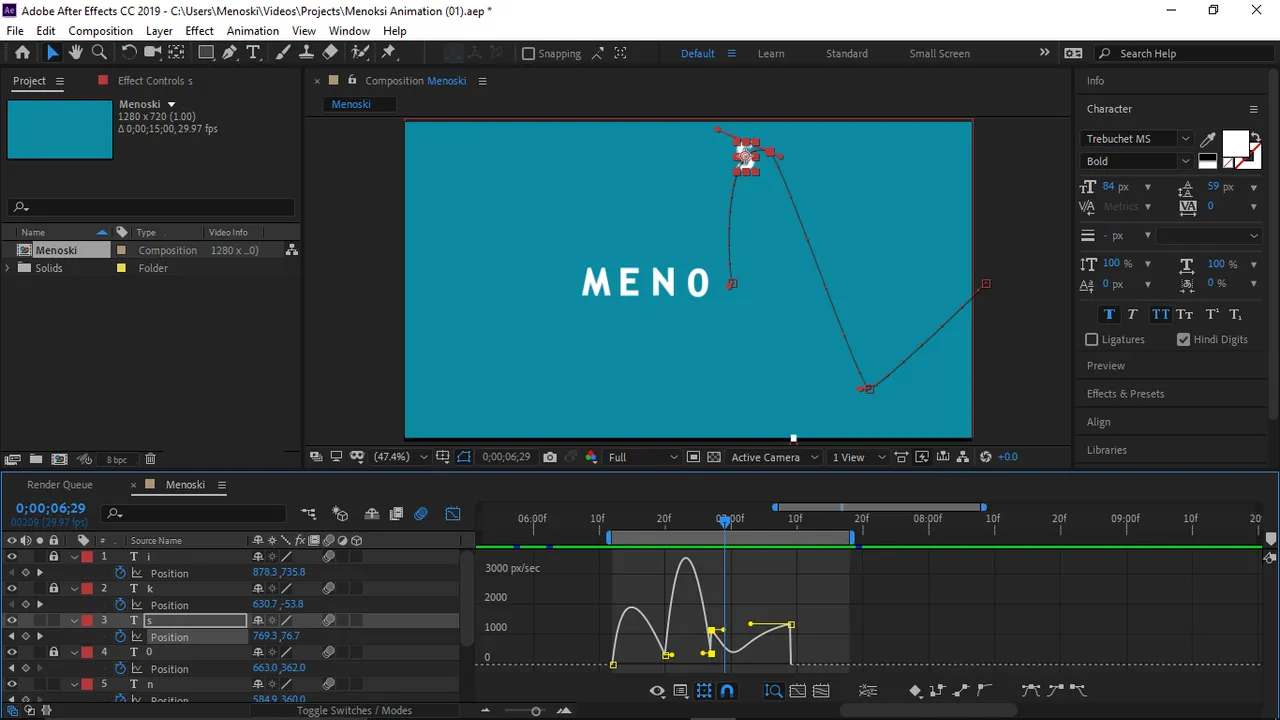This screenshot has width=1280, height=720.
Task: Open the Composition menu
Action: pyautogui.click(x=100, y=31)
